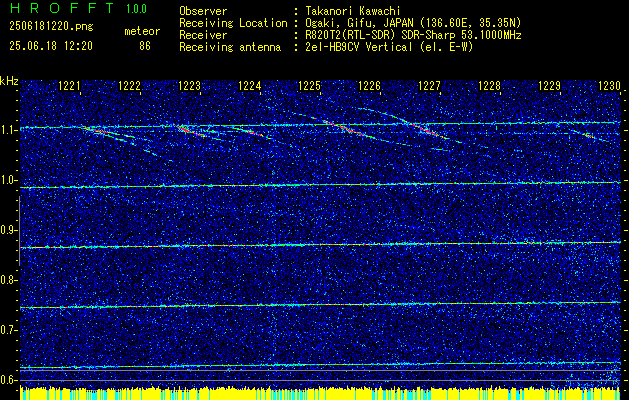Click the Observer field label
Viewport: 629px width, 400px height.
pos(203,11)
